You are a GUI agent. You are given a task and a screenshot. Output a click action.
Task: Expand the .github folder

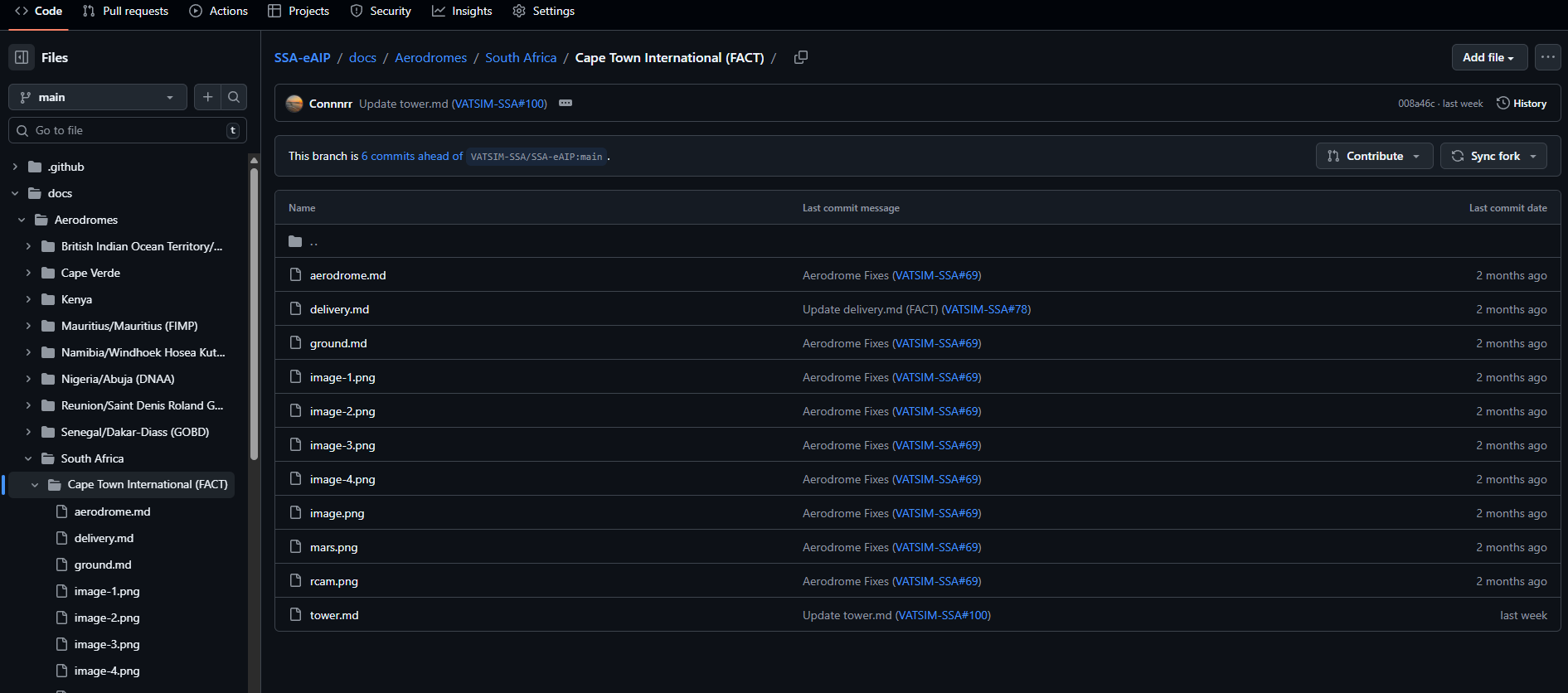tap(15, 167)
